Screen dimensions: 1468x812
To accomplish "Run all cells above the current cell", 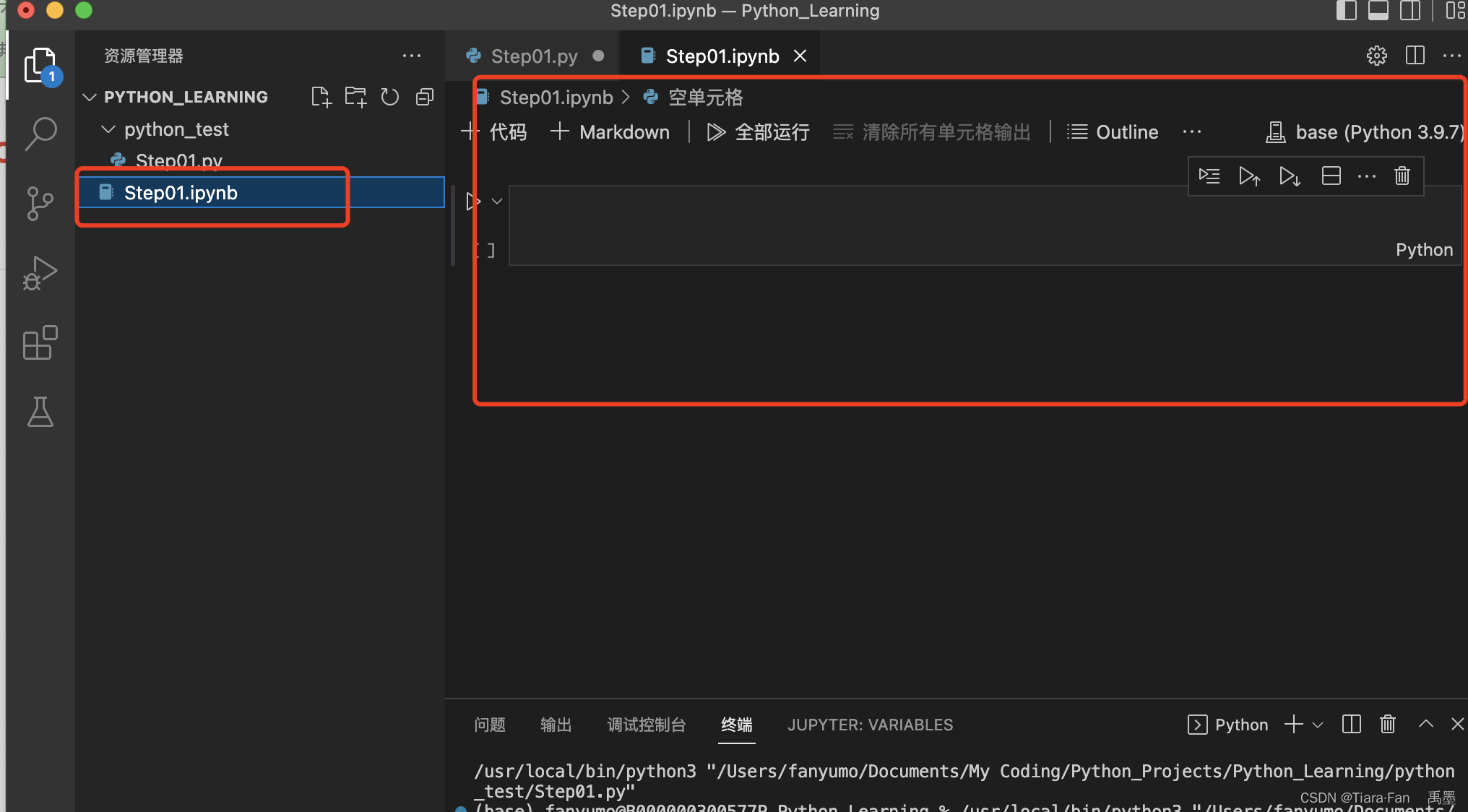I will 1249,176.
